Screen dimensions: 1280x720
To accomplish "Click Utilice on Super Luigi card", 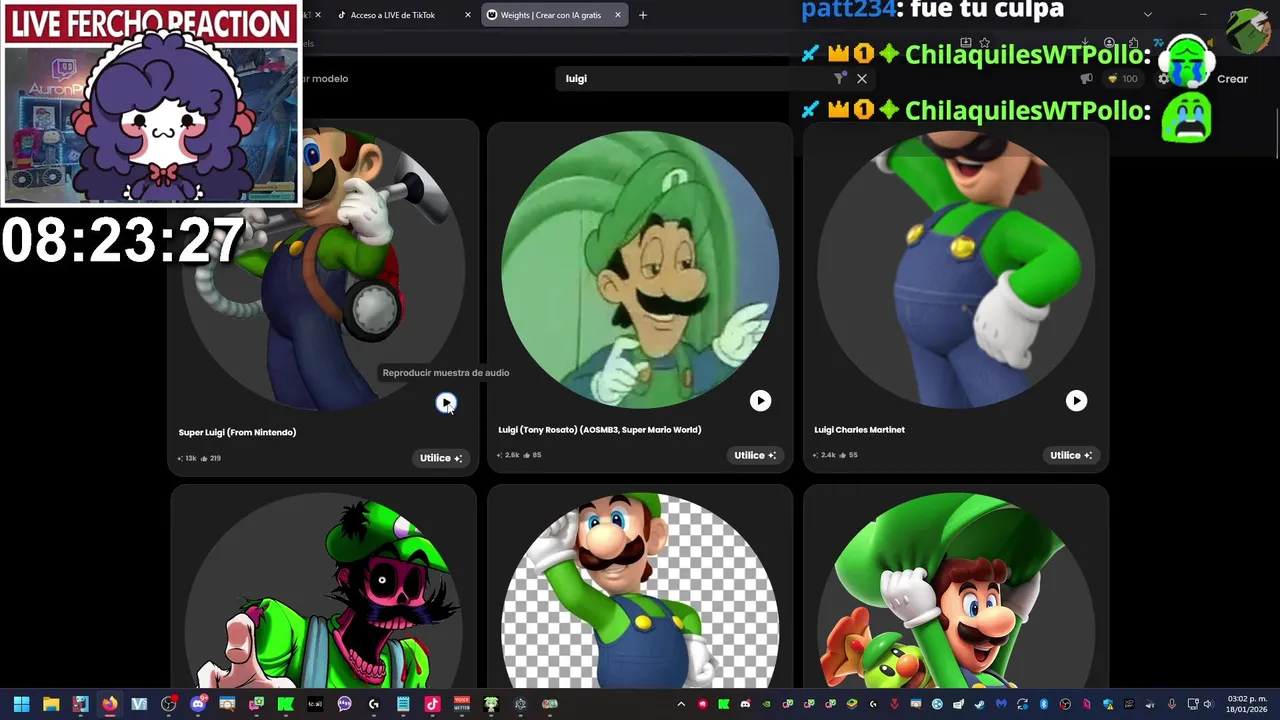I will 440,458.
